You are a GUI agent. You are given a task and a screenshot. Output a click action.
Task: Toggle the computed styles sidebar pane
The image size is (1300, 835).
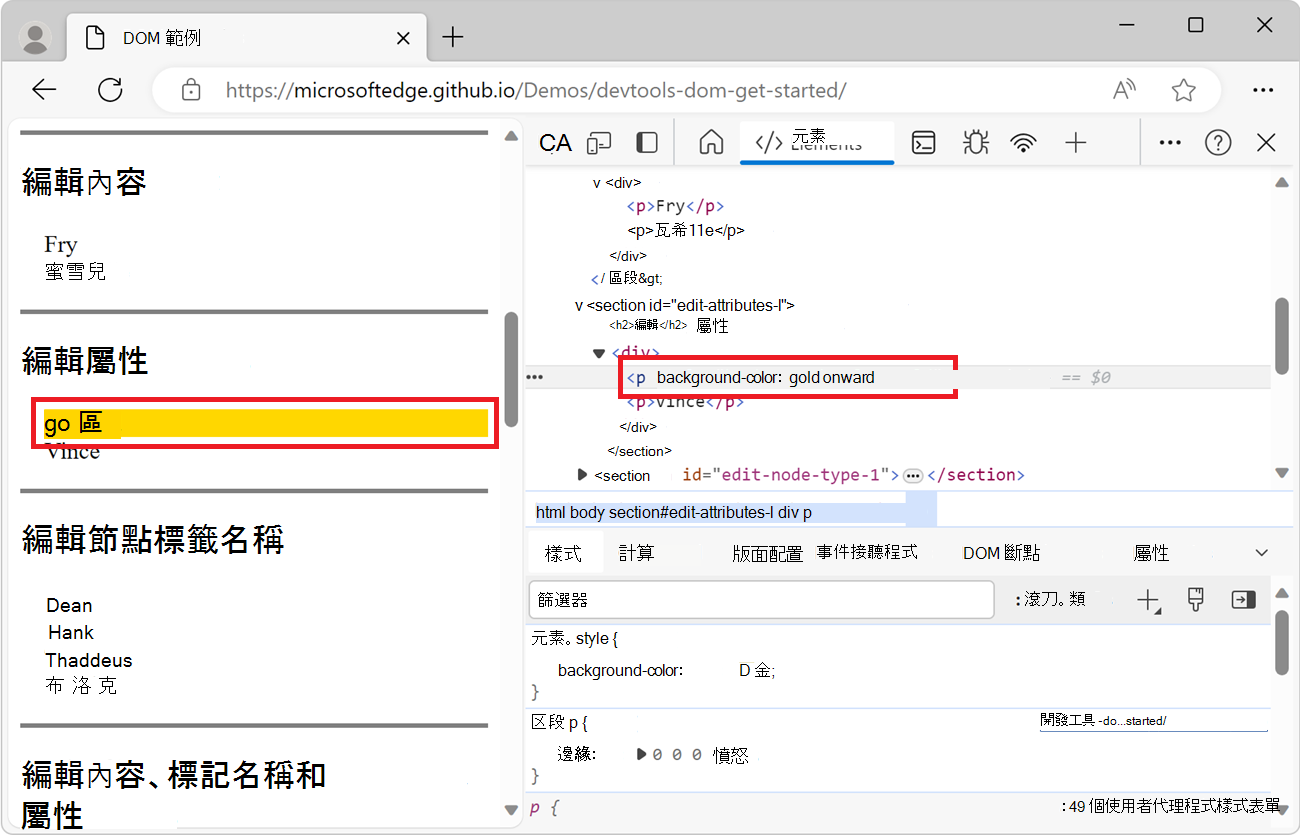[x=1243, y=600]
